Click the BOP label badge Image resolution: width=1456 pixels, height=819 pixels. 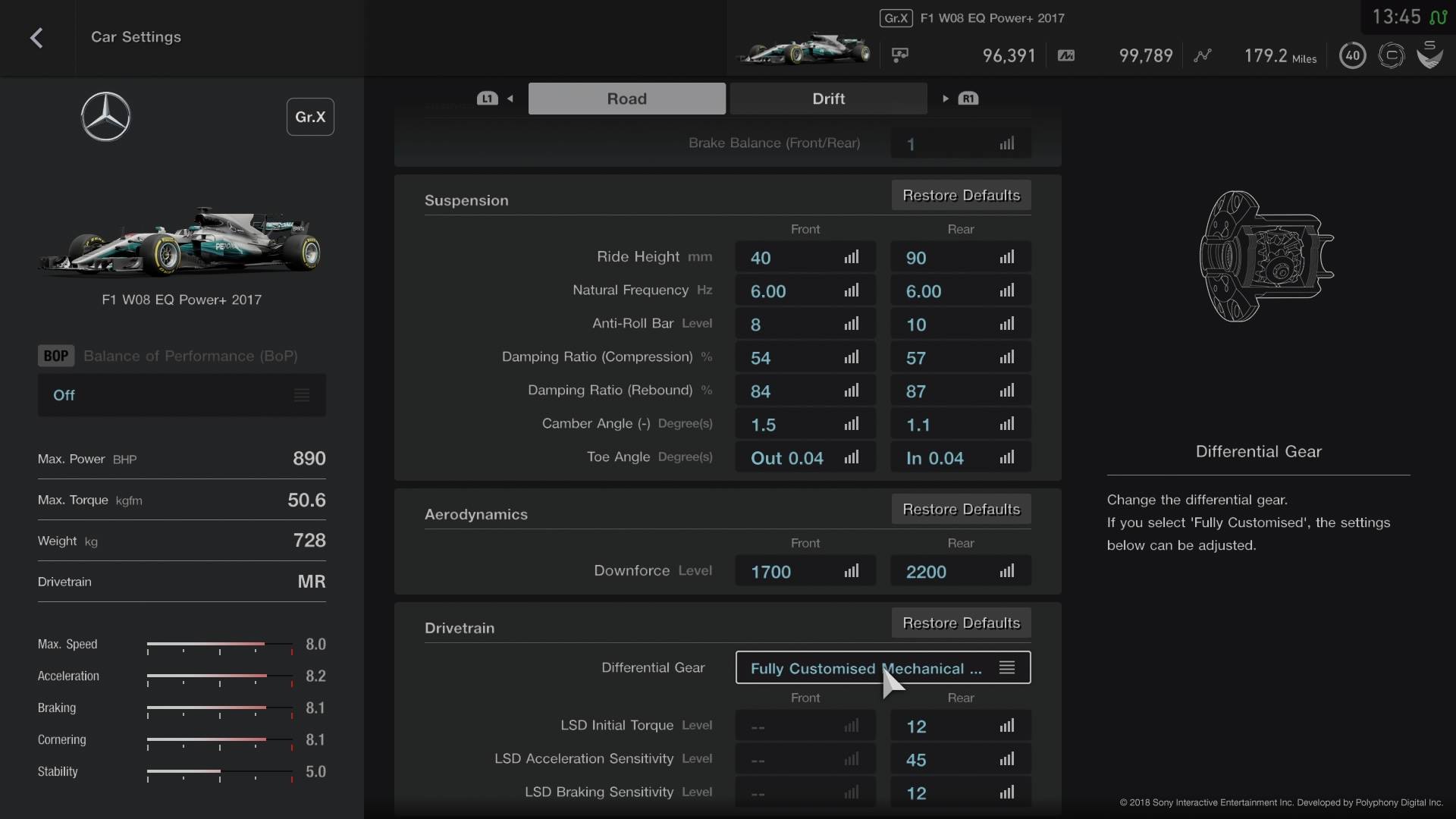point(56,356)
